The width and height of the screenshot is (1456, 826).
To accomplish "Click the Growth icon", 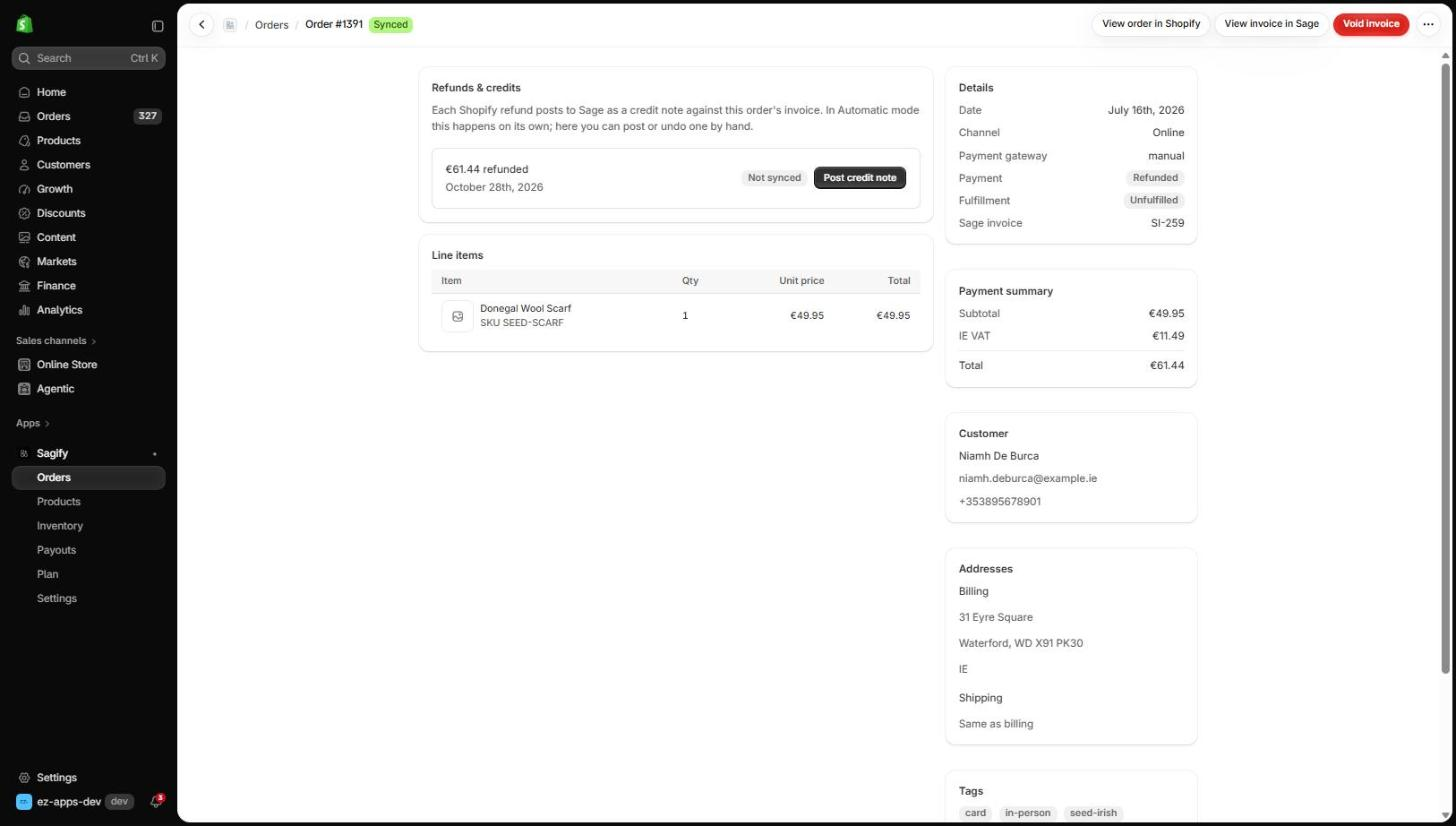I will [25, 189].
